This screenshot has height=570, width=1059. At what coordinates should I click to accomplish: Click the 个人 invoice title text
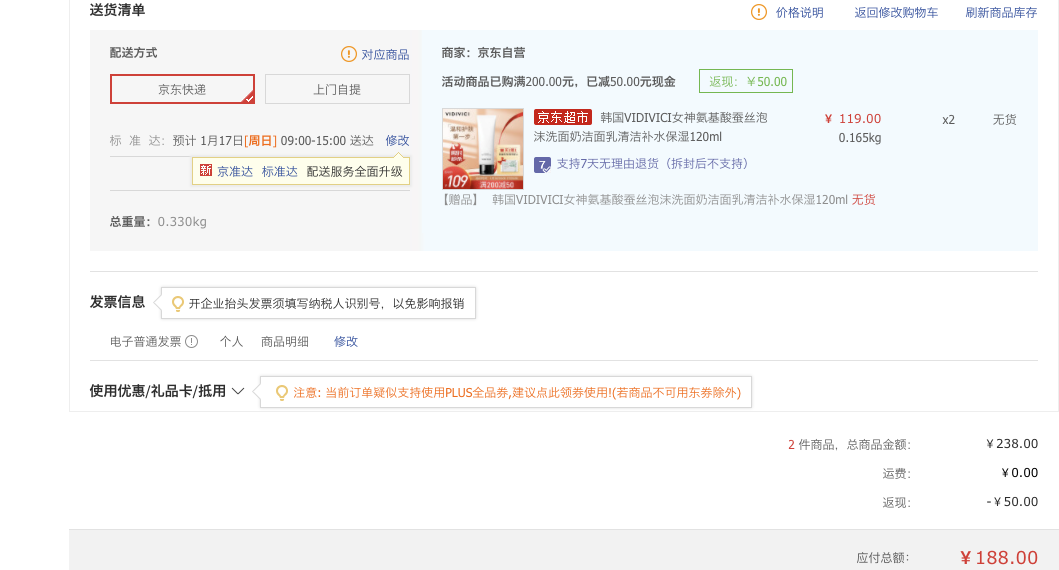pos(231,342)
